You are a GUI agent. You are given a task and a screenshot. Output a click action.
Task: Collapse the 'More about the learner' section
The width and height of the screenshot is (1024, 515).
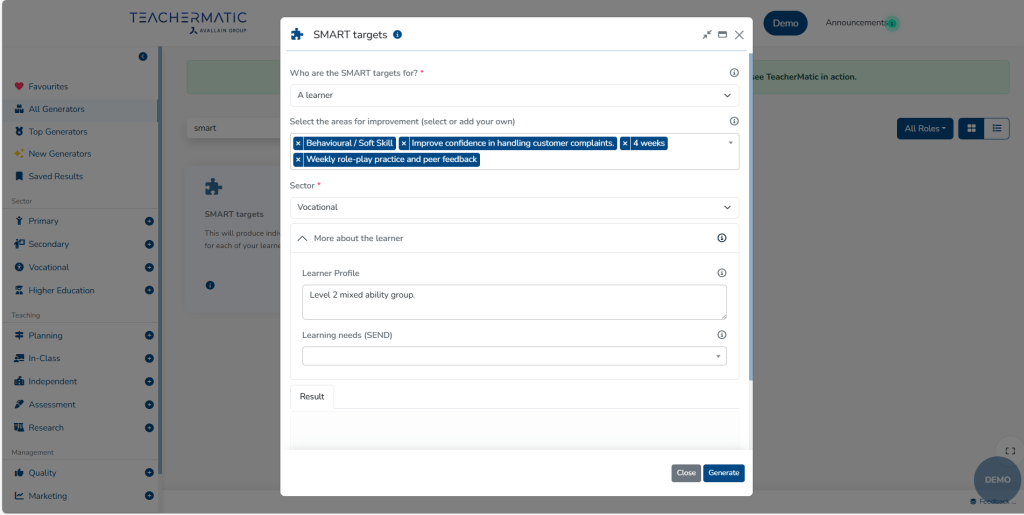(x=302, y=238)
